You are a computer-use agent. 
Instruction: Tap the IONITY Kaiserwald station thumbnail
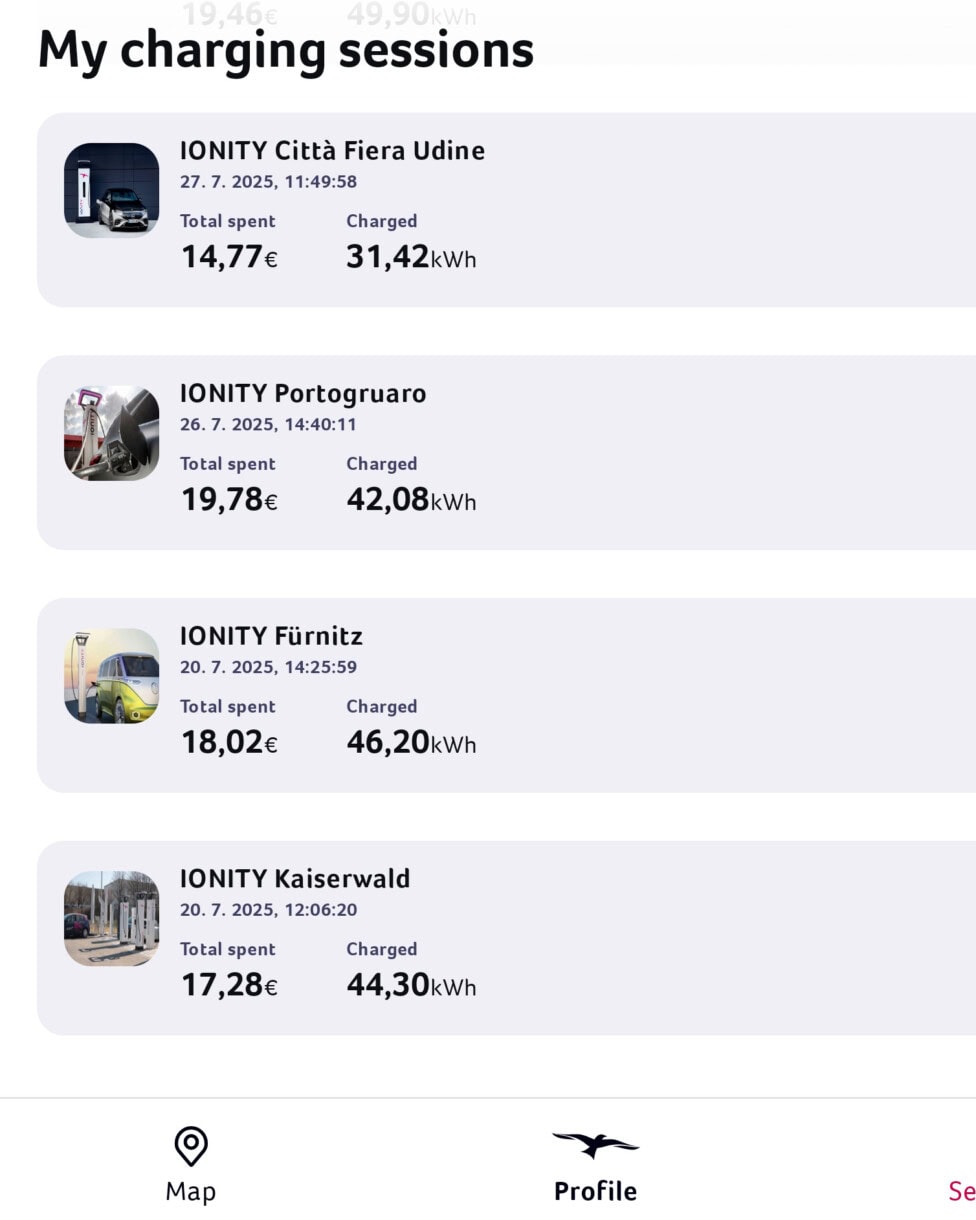coord(112,919)
